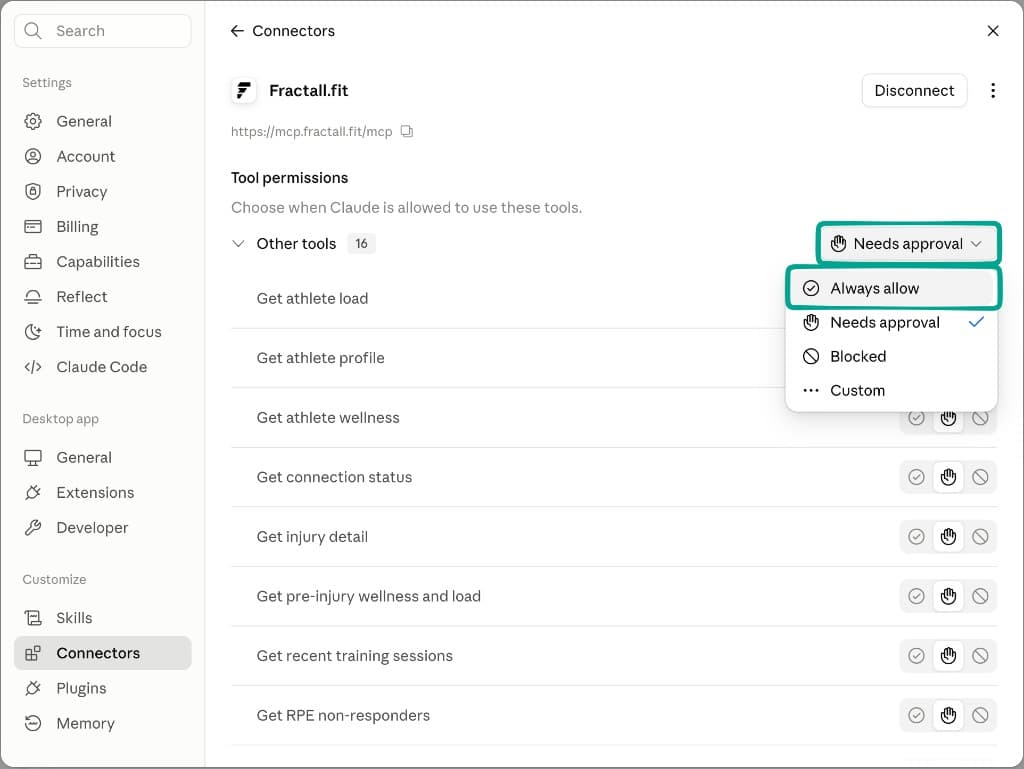Open General under Desktop app
Viewport: 1024px width, 769px height.
pos(103,458)
